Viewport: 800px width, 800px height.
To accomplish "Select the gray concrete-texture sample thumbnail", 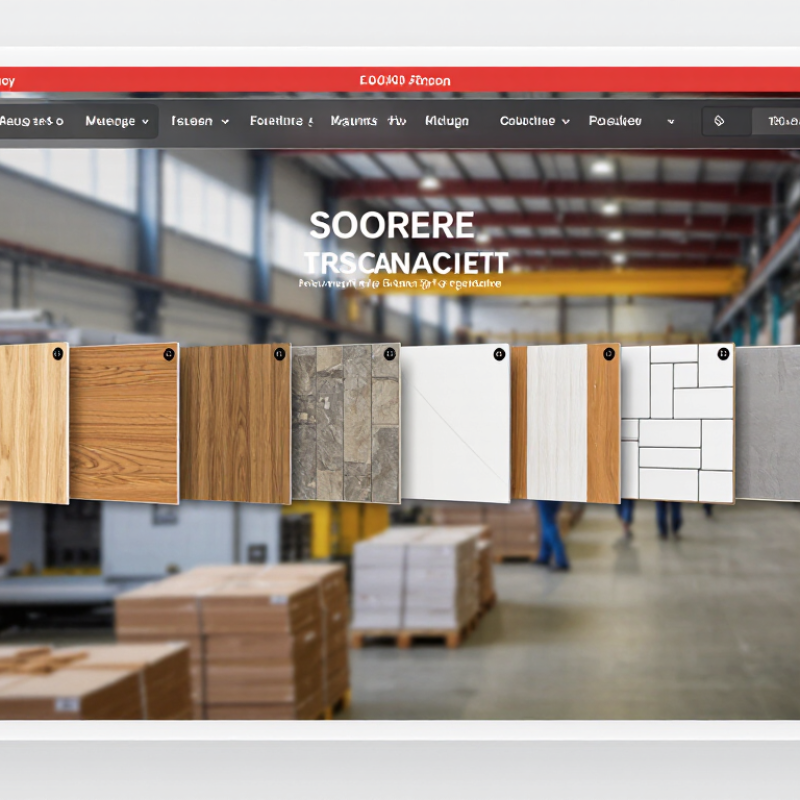I will click(x=768, y=423).
